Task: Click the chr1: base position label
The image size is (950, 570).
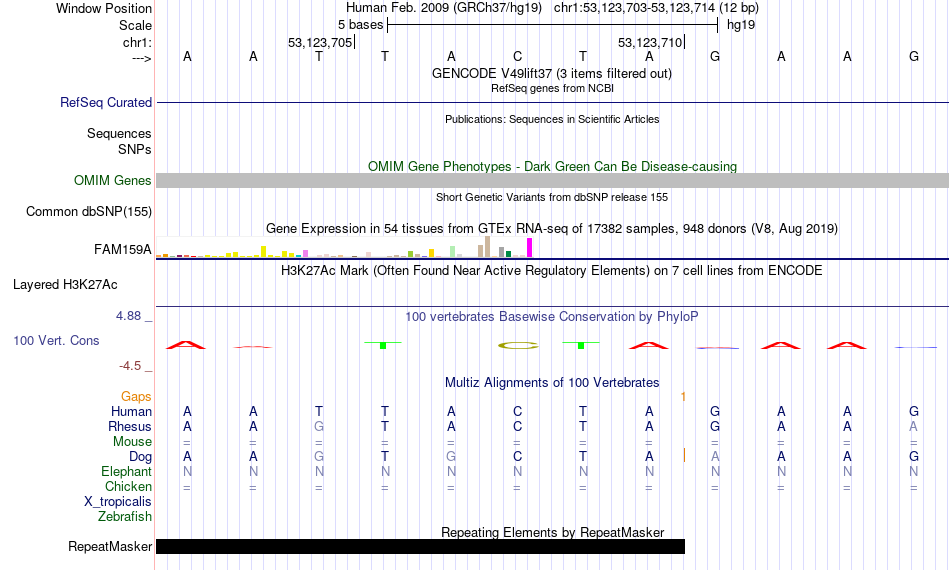Action: (137, 42)
